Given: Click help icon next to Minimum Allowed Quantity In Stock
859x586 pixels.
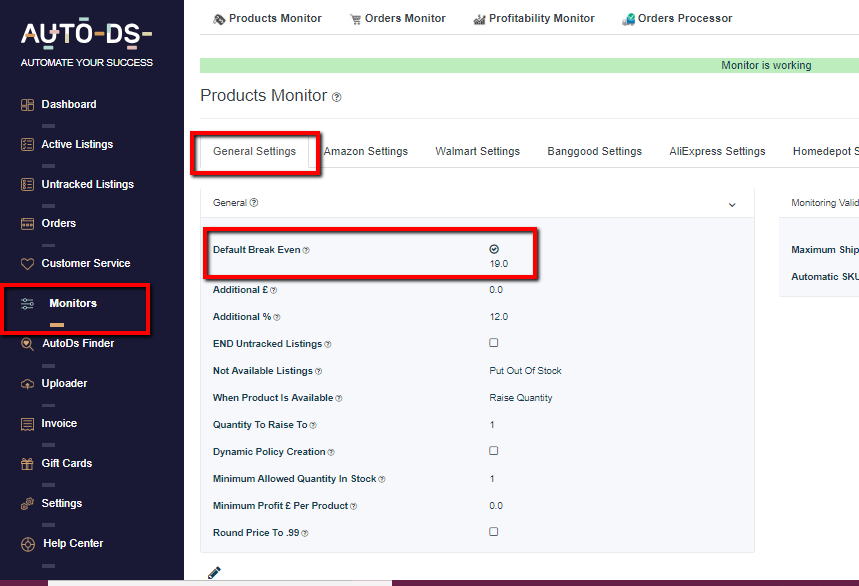Looking at the screenshot, I should [382, 479].
